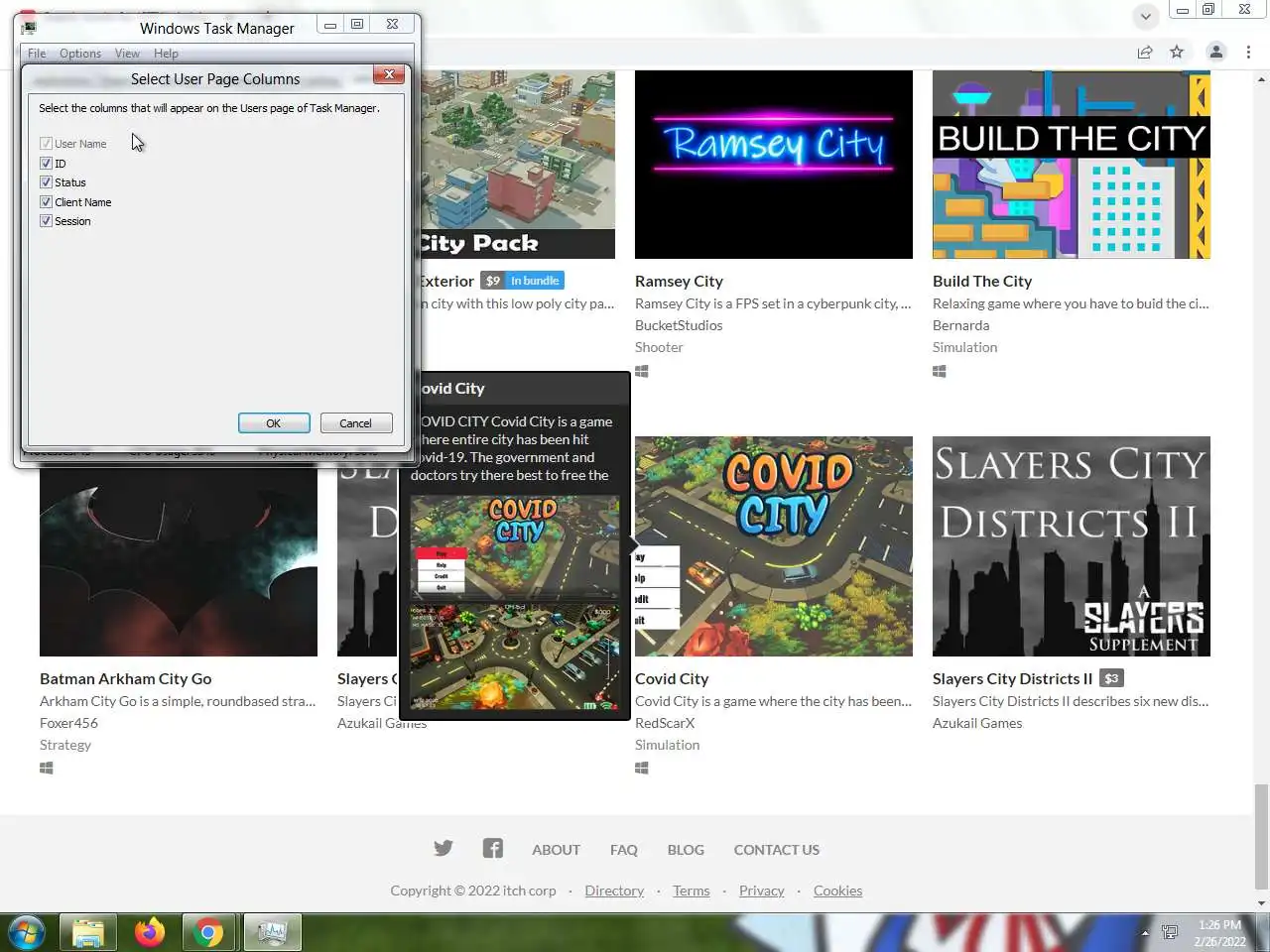The image size is (1270, 952).
Task: Click Windows platform icon under Build The City
Action: click(x=940, y=371)
